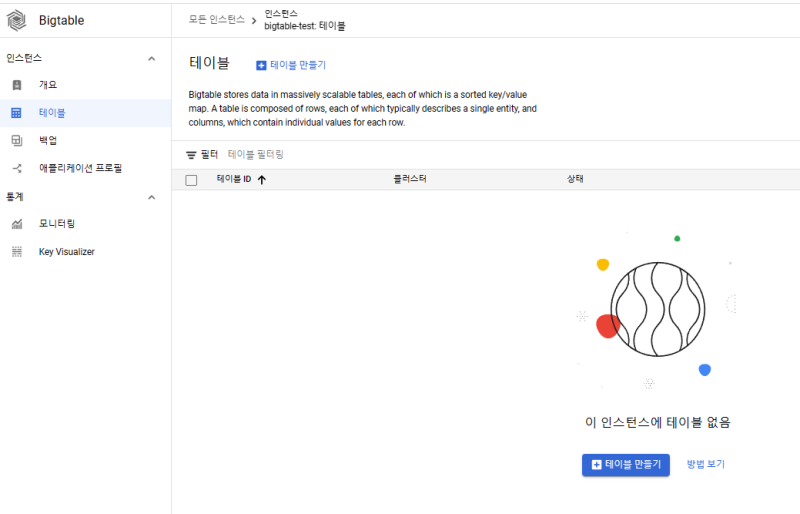Click the blue 테이블 만들기 button
Image resolution: width=800 pixels, height=514 pixels.
[626, 465]
